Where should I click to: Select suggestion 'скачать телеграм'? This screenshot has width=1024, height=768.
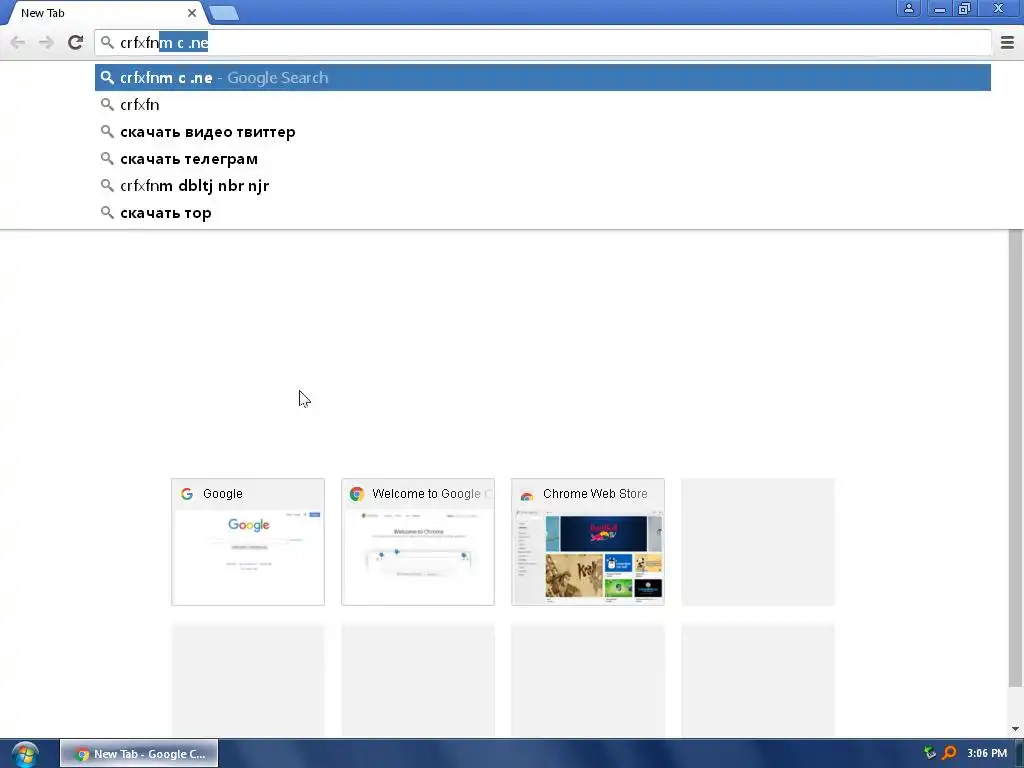point(543,159)
